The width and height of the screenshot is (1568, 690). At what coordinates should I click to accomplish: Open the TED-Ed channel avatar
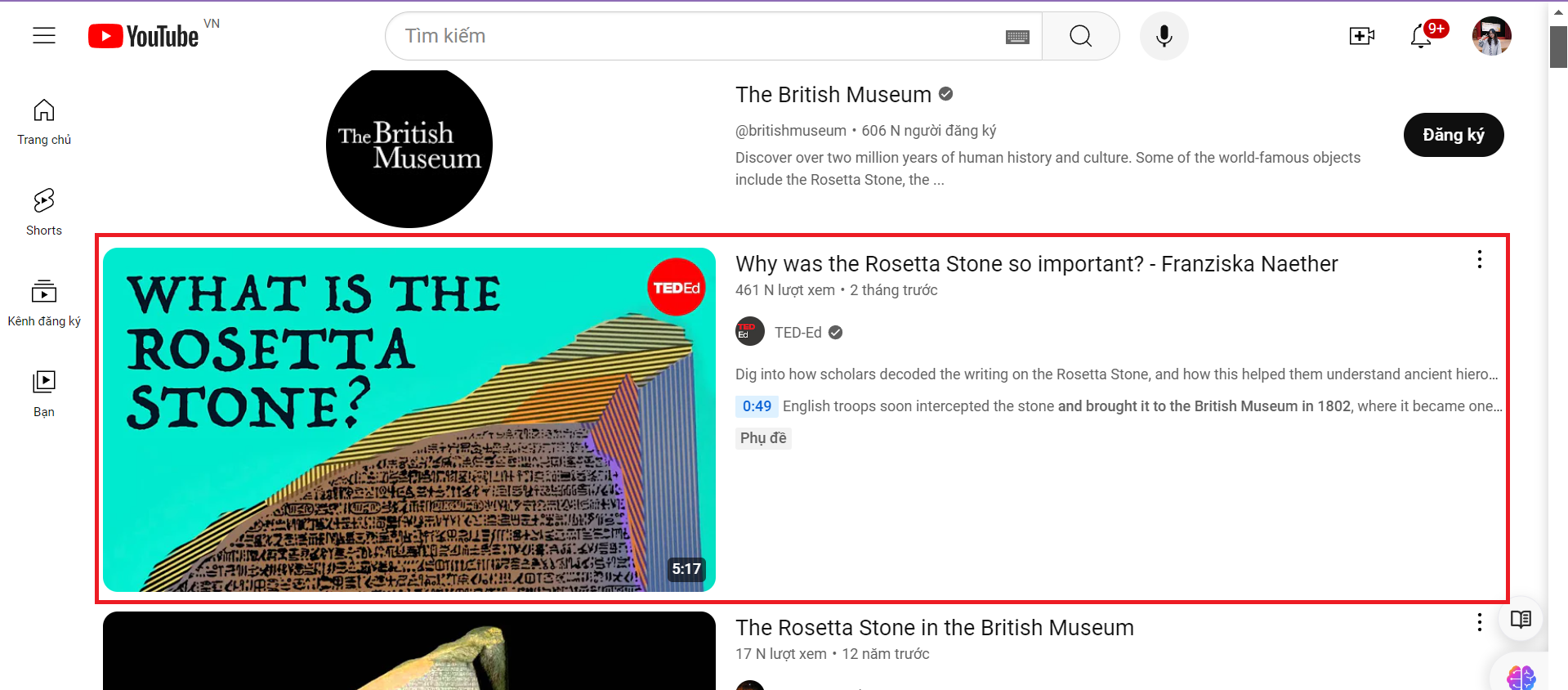coord(750,332)
